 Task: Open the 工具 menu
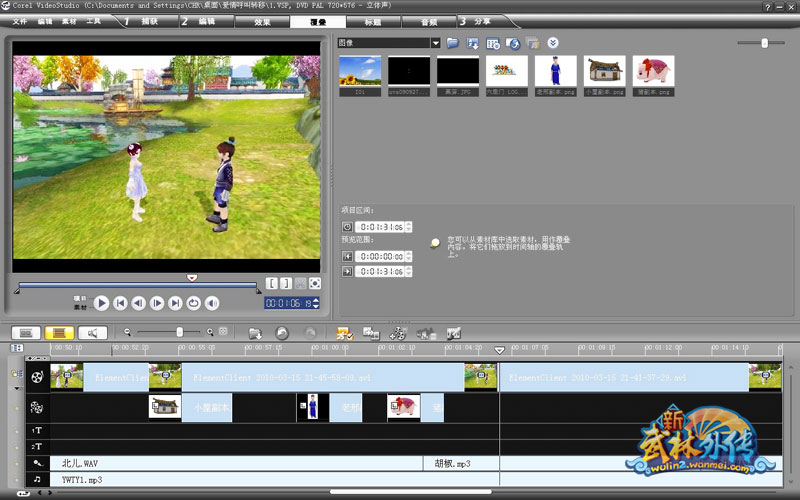click(93, 21)
